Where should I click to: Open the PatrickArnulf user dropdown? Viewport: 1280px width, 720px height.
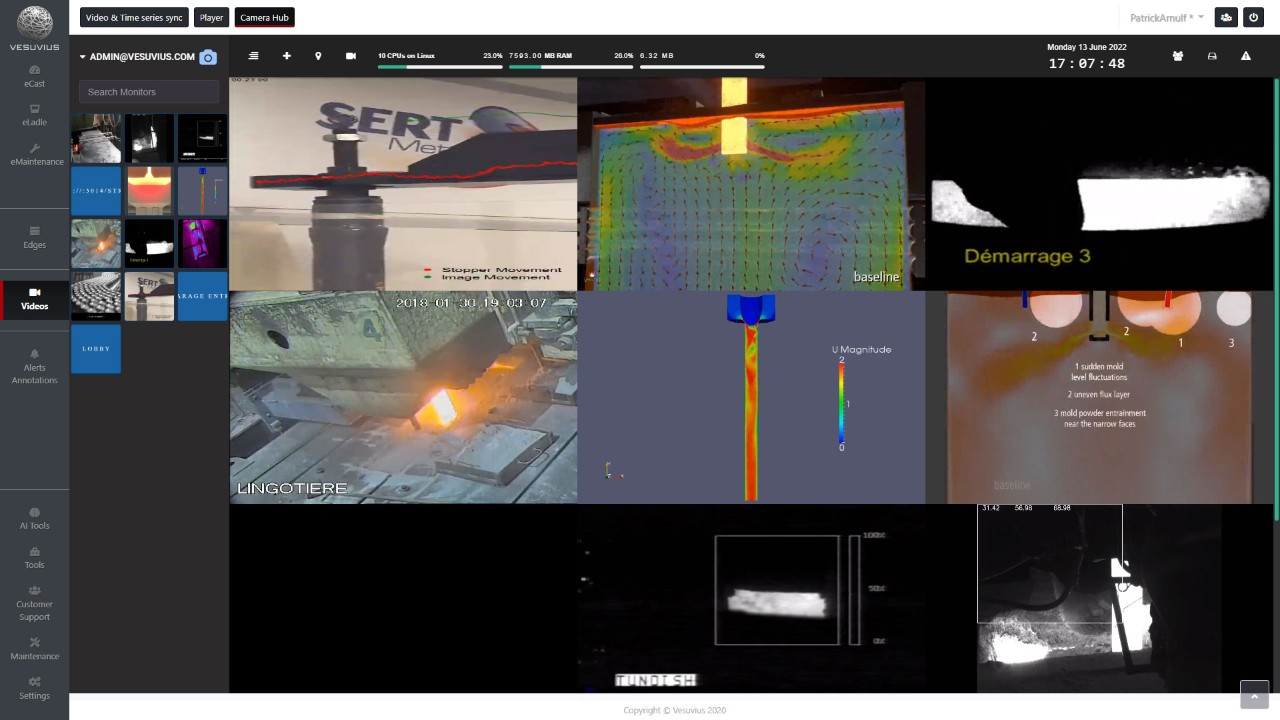(1166, 18)
